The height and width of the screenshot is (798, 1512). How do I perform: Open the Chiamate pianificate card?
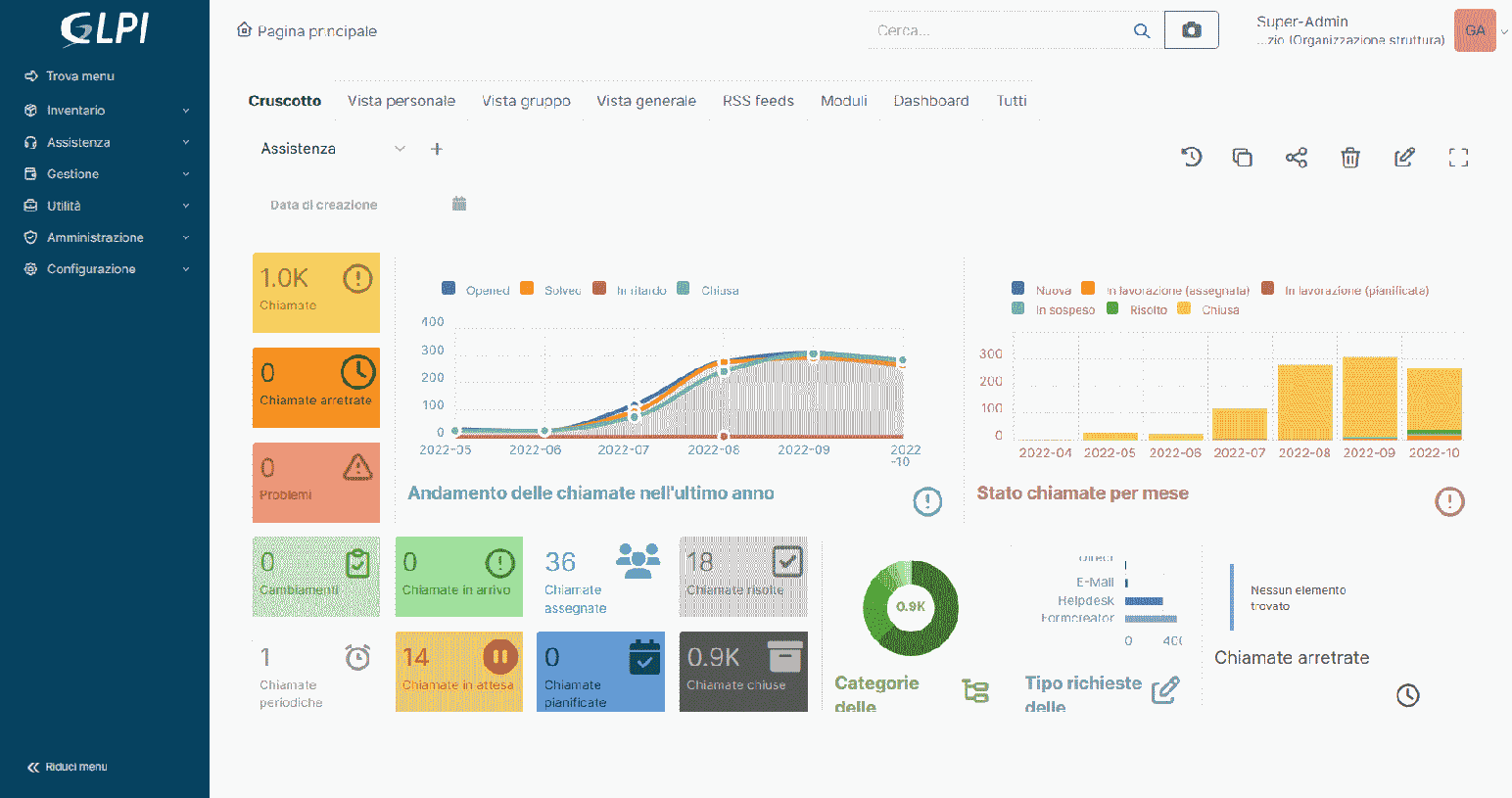601,672
